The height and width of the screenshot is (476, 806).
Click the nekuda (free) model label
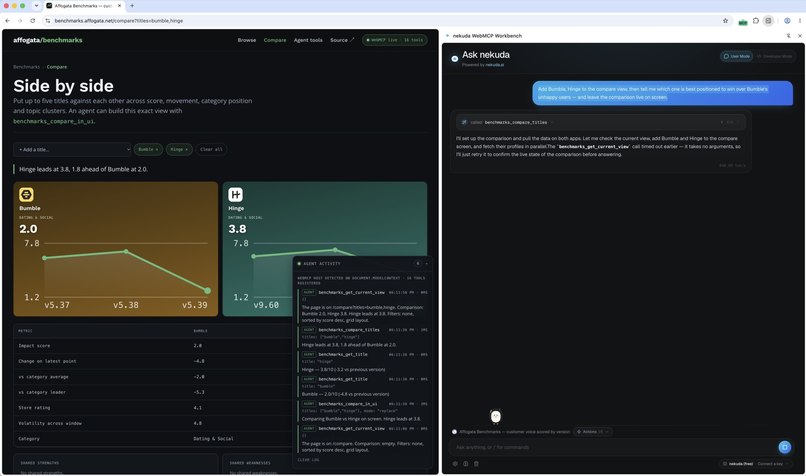tap(738, 464)
